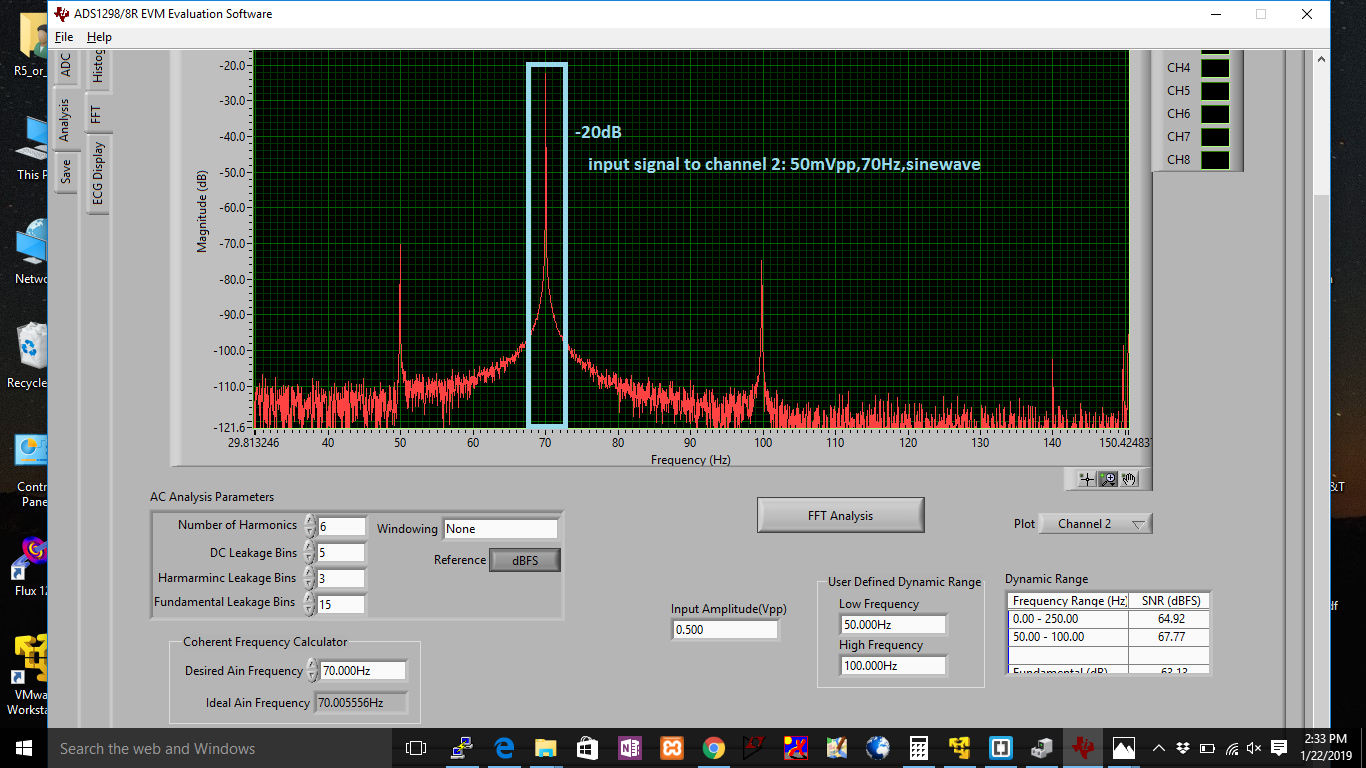
Task: Click the DC Leakage Bins value field
Action: (x=341, y=552)
